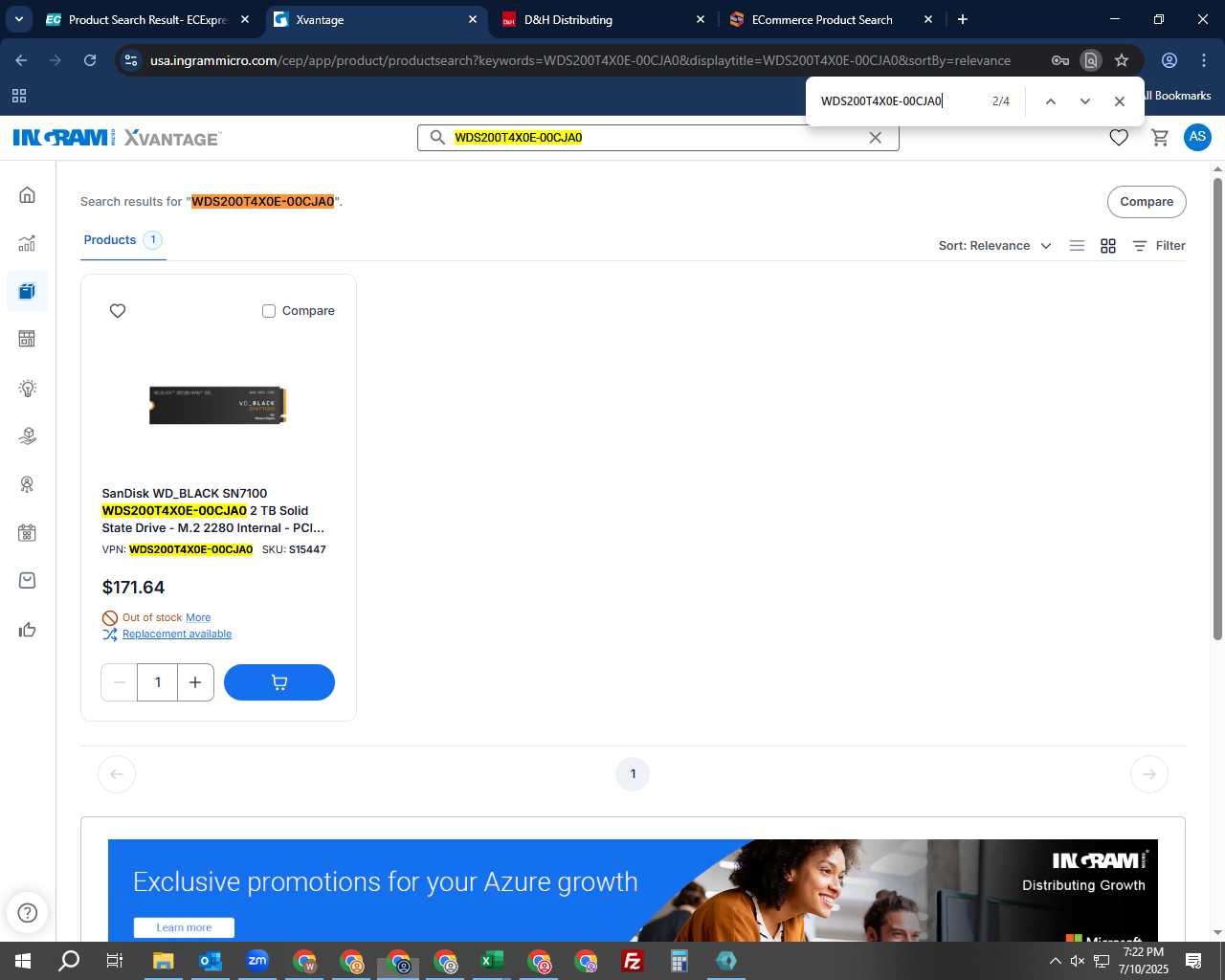This screenshot has height=980, width=1225.
Task: Open the shopping bag orders sidebar icon
Action: click(27, 580)
